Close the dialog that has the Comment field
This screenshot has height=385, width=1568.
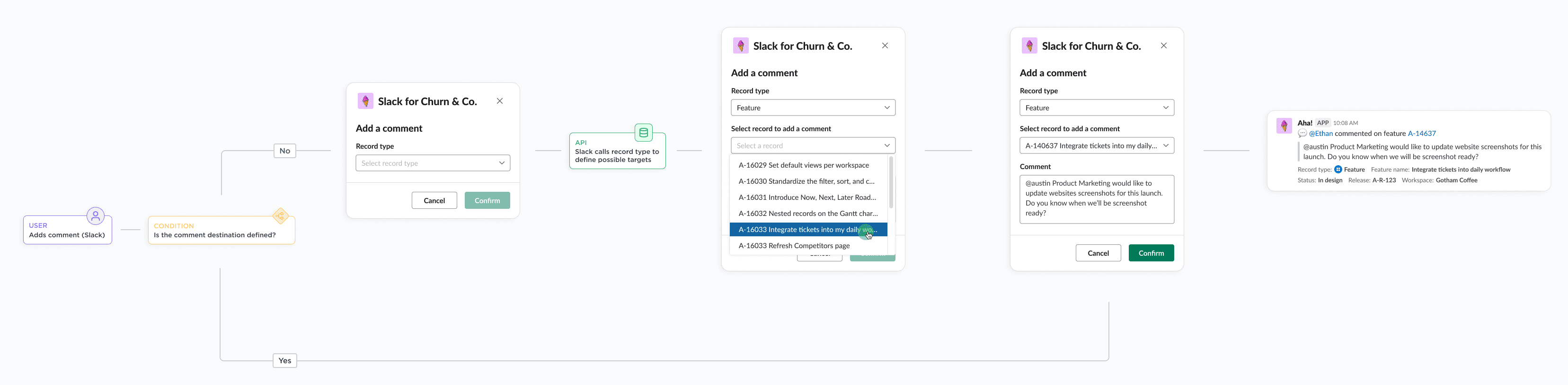pyautogui.click(x=1163, y=45)
